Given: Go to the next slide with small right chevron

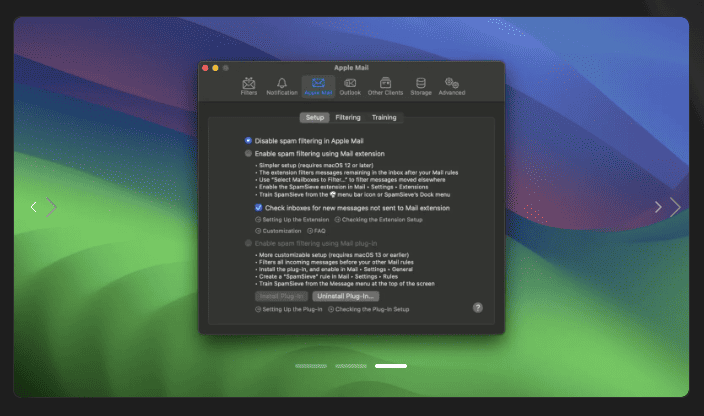Looking at the screenshot, I should click(x=658, y=207).
